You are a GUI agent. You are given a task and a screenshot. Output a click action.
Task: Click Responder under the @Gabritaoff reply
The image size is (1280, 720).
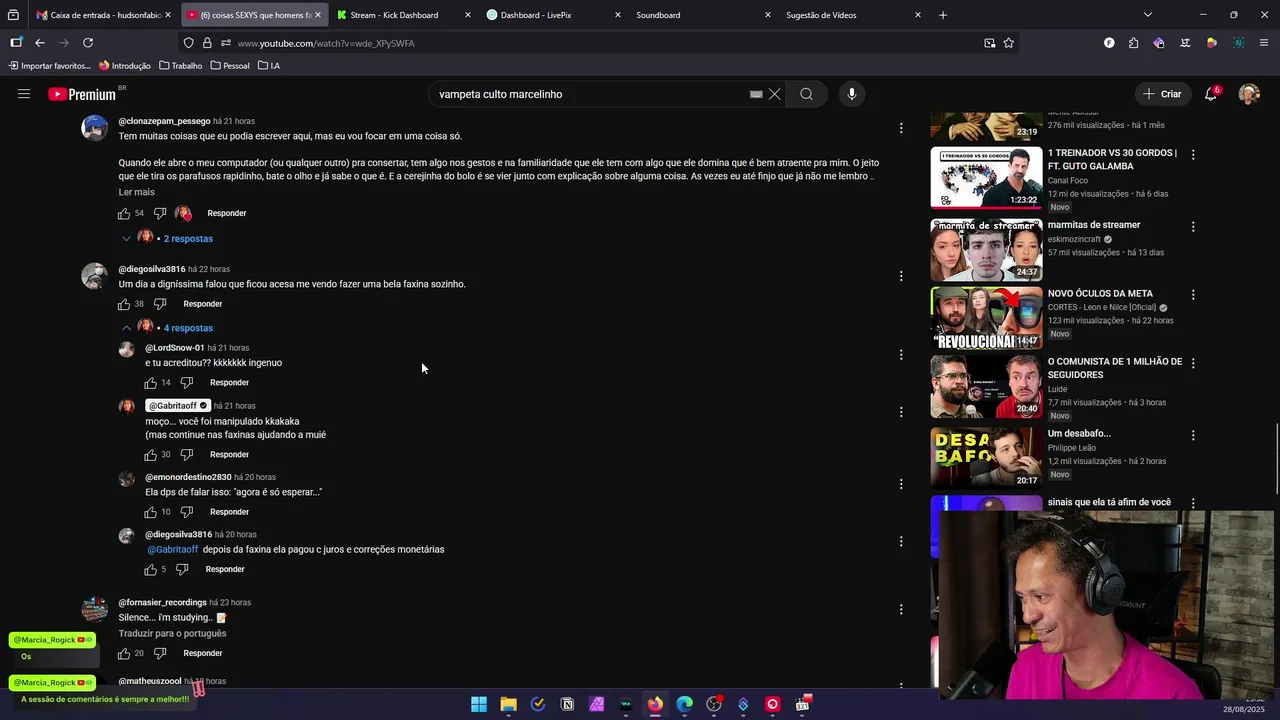(229, 455)
